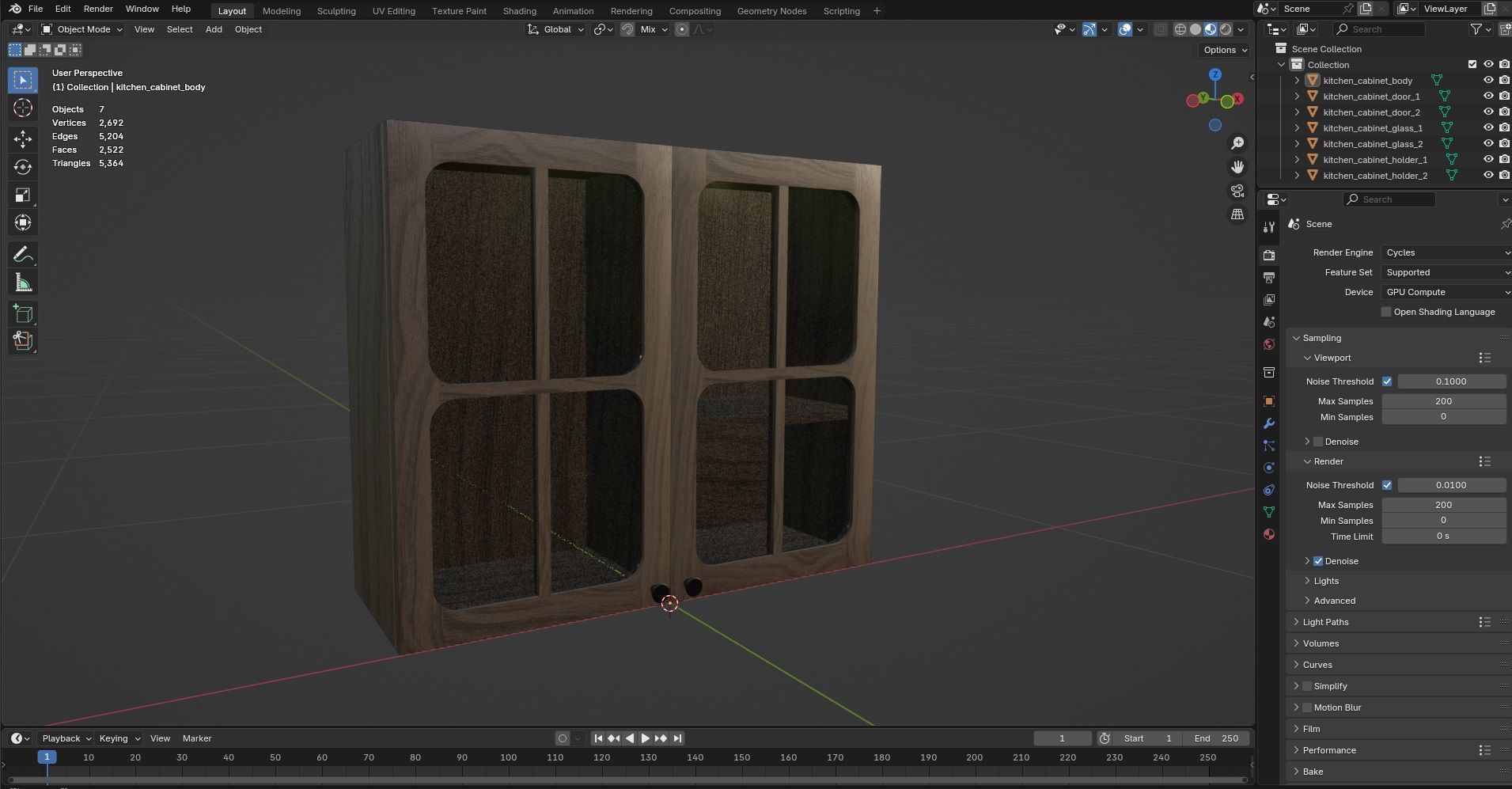Toggle Viewport Noise Threshold checkbox

(x=1387, y=381)
